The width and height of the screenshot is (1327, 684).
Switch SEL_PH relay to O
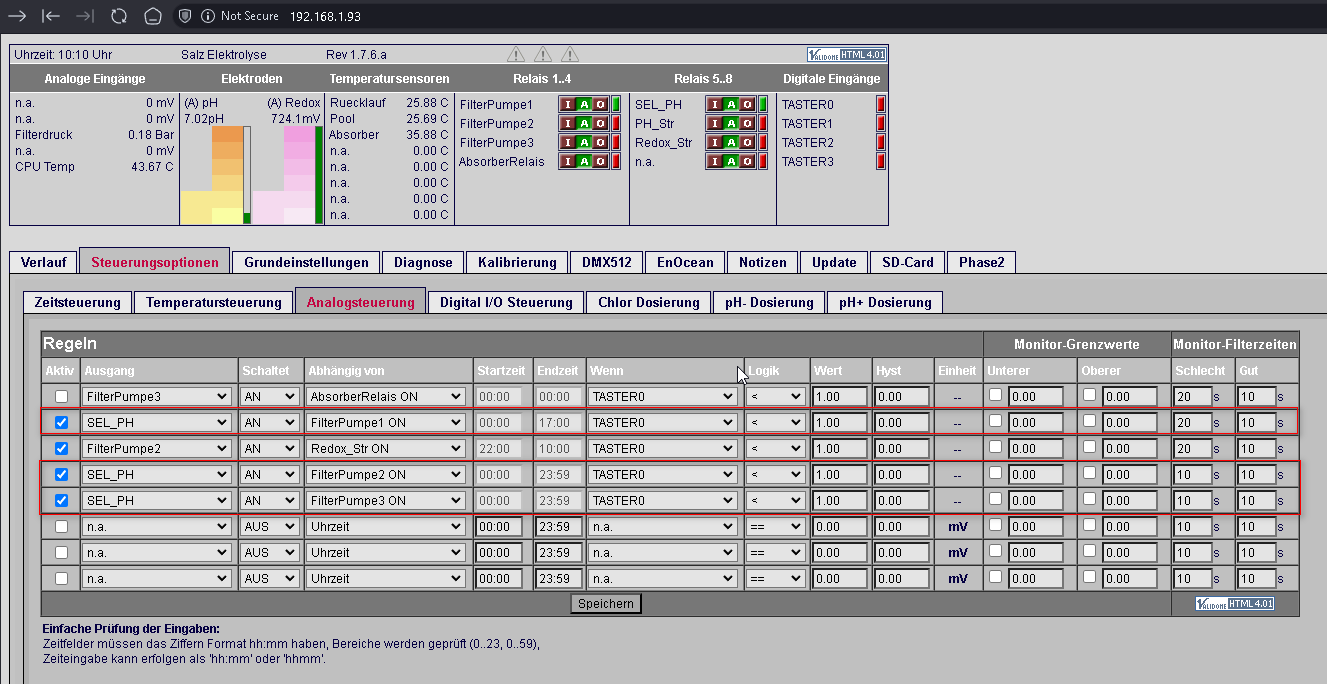click(x=747, y=104)
